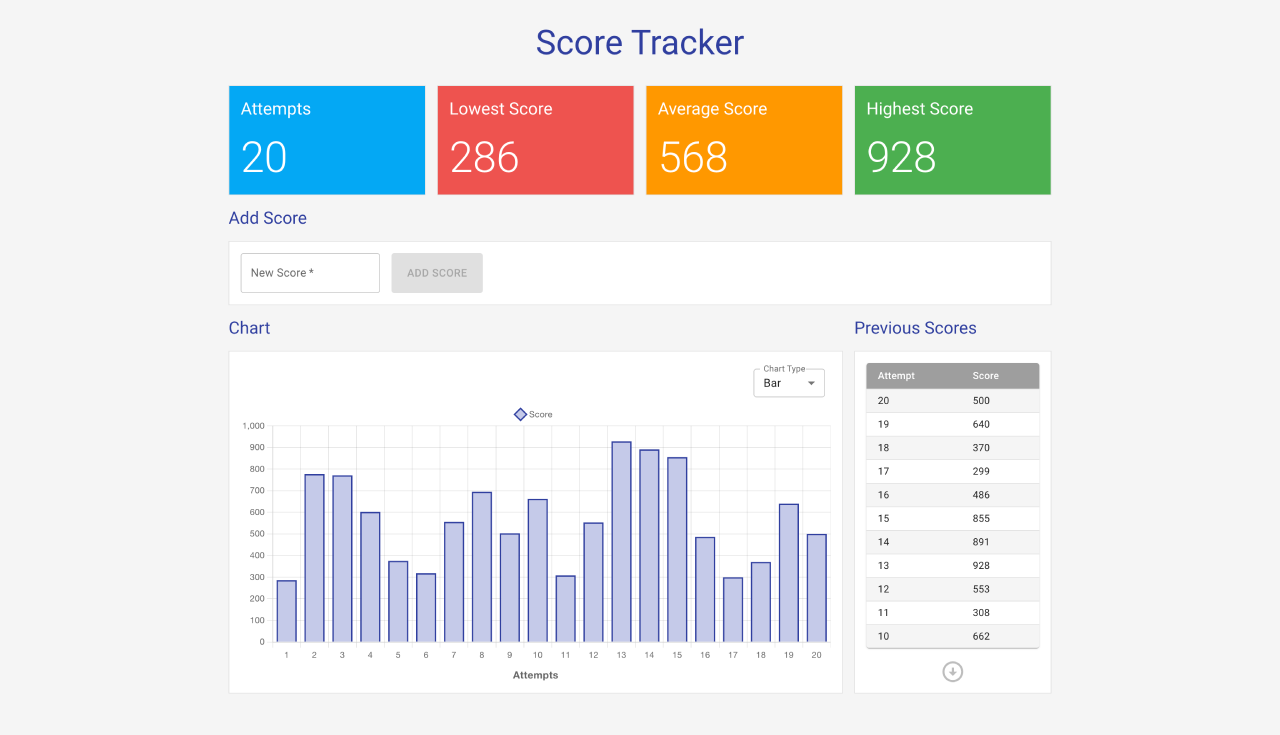Select the Highest Score green card
The width and height of the screenshot is (1280, 735).
click(952, 140)
